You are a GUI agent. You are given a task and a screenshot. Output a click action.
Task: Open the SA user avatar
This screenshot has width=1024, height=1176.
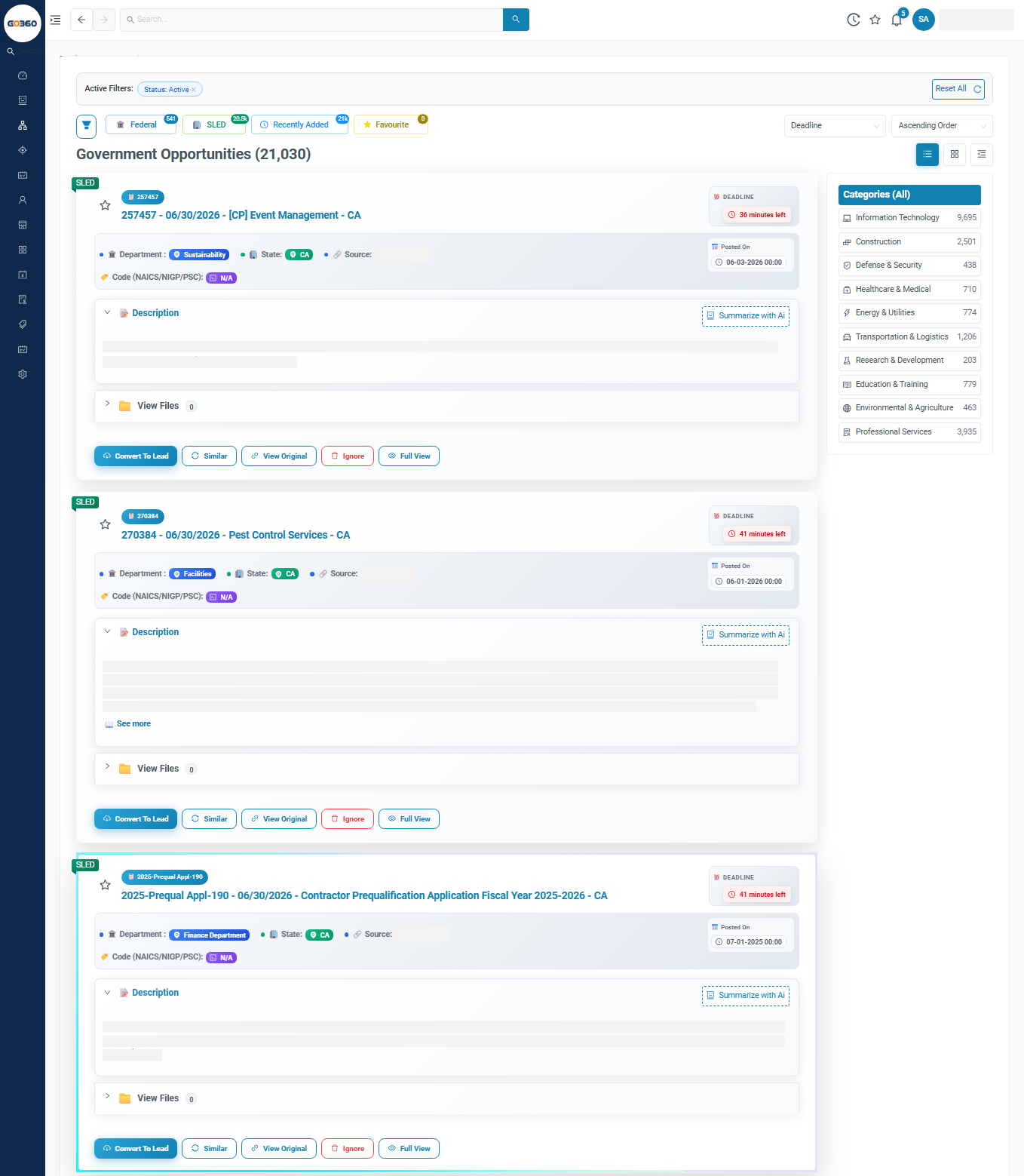click(x=924, y=20)
